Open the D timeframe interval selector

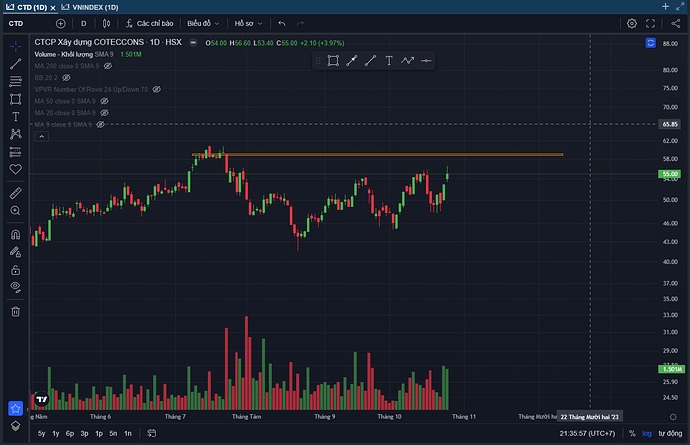tap(84, 24)
